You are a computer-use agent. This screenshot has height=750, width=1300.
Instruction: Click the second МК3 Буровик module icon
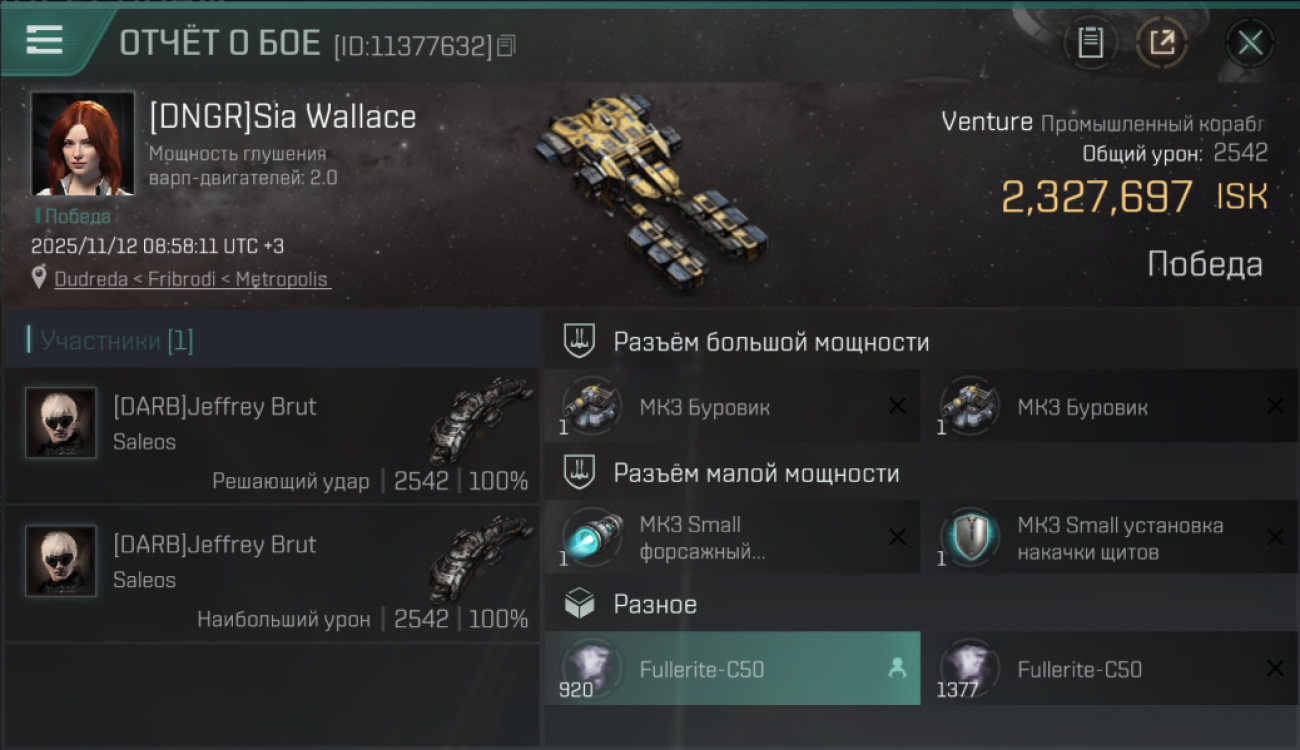969,406
